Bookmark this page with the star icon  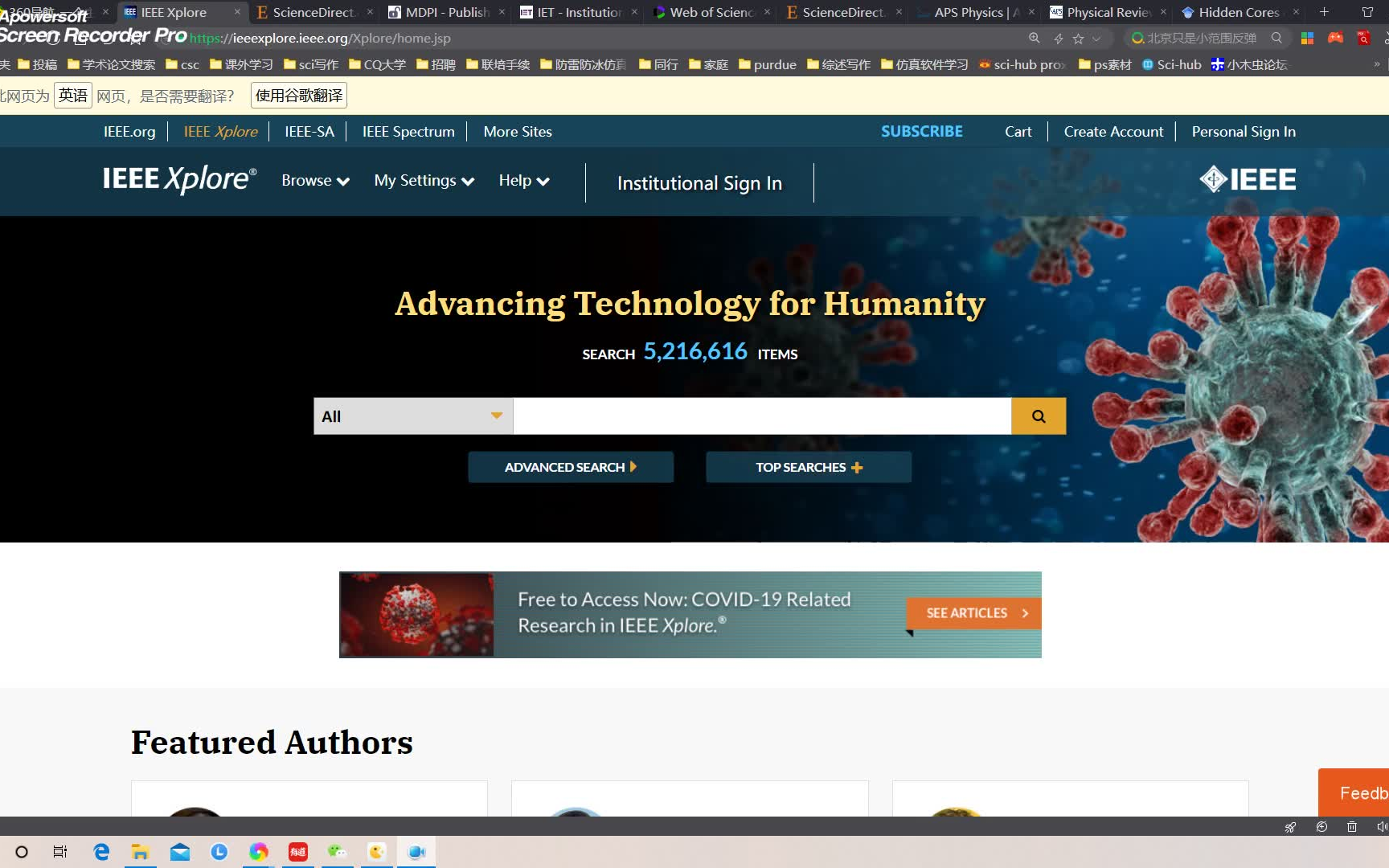[1078, 38]
